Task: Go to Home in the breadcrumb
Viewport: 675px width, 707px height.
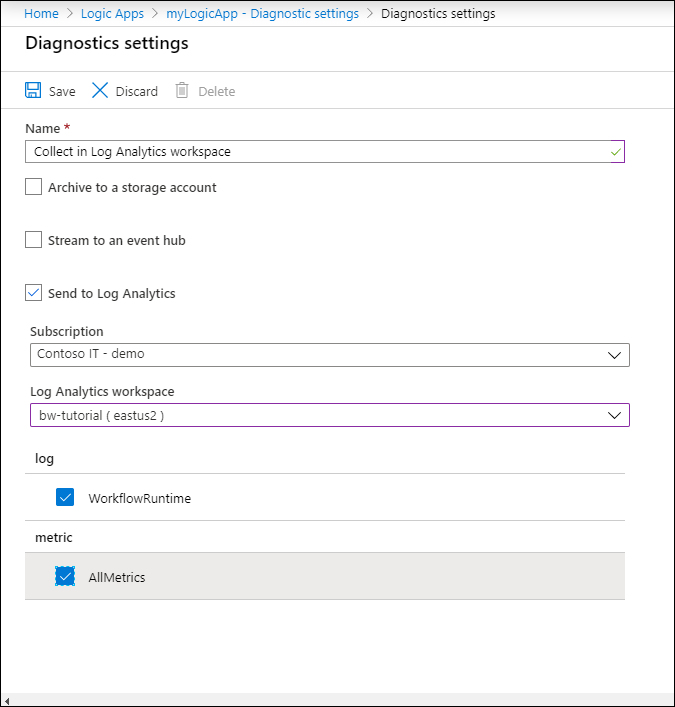Action: (41, 14)
